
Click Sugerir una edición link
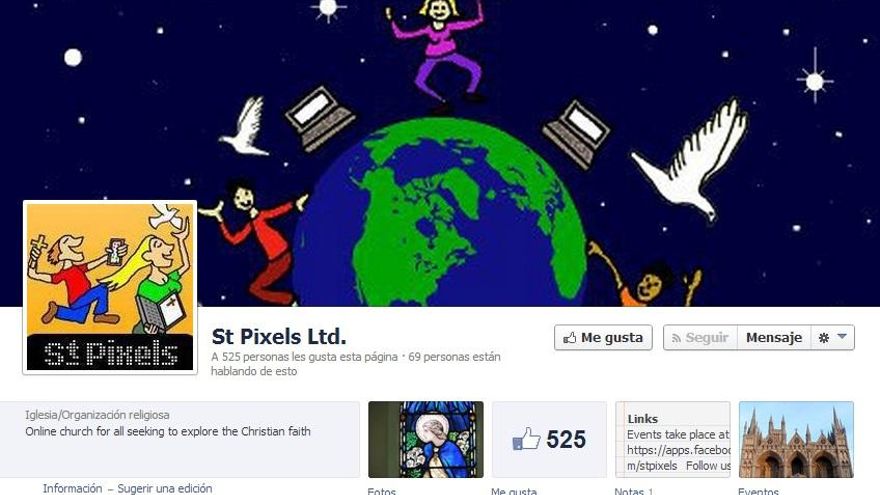click(164, 488)
